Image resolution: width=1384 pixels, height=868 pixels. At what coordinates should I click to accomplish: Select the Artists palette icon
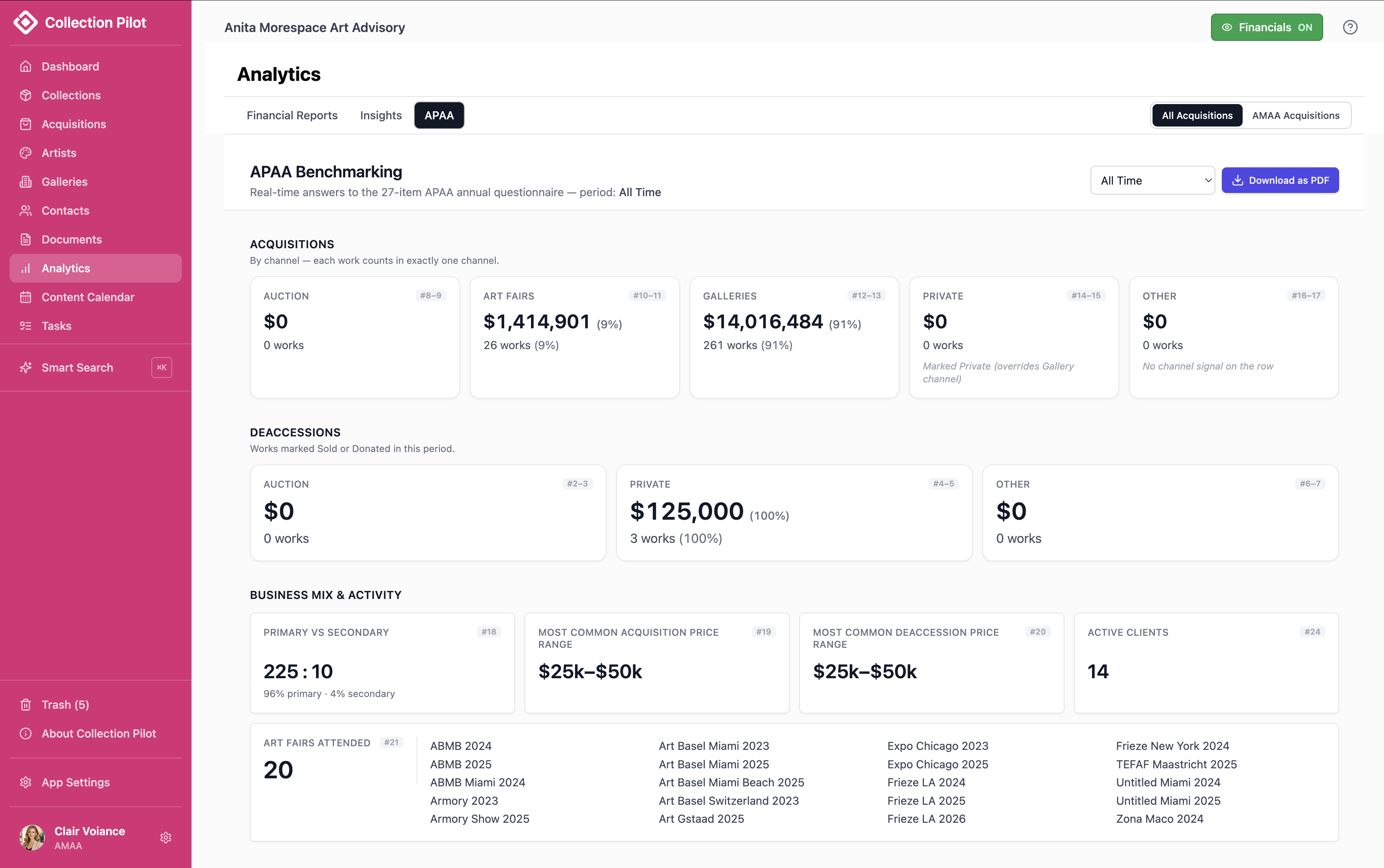pos(26,153)
